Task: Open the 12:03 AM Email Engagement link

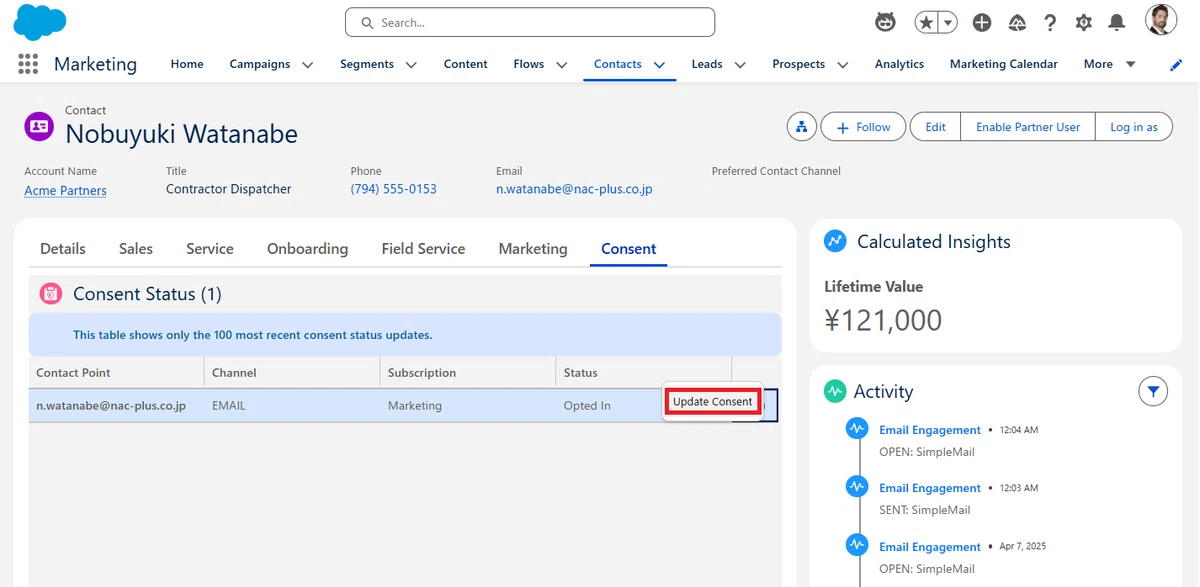Action: (930, 488)
